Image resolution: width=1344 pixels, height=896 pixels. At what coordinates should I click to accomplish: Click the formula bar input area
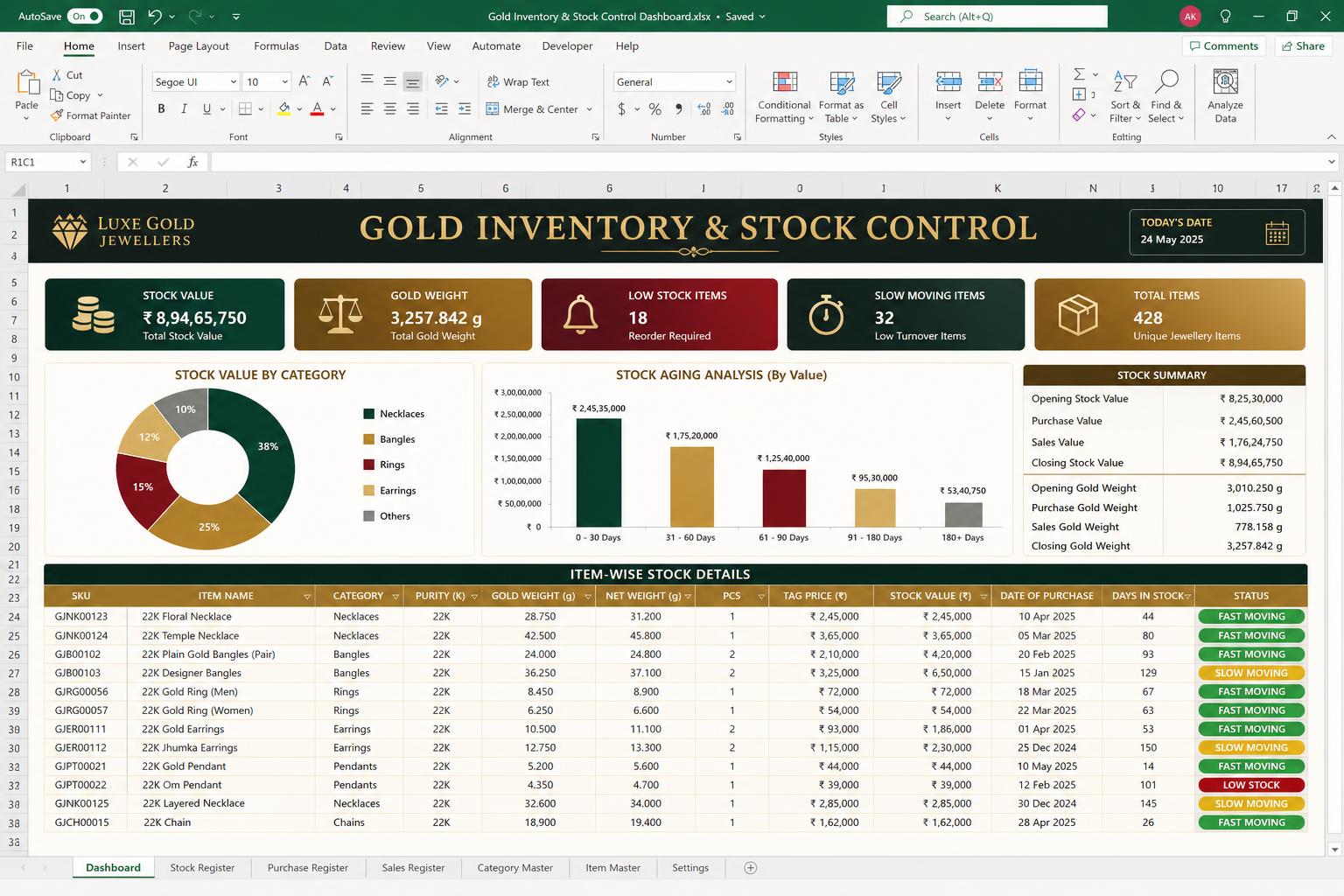point(767,162)
